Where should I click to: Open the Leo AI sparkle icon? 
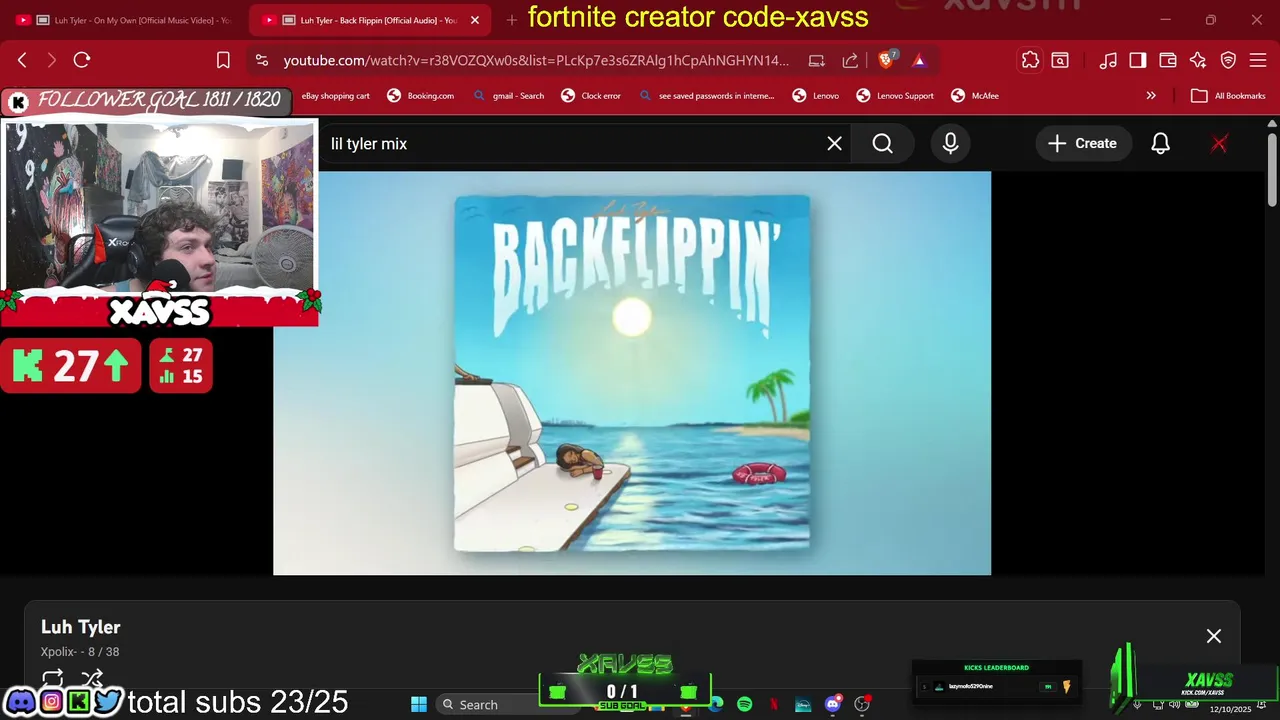pos(1198,60)
